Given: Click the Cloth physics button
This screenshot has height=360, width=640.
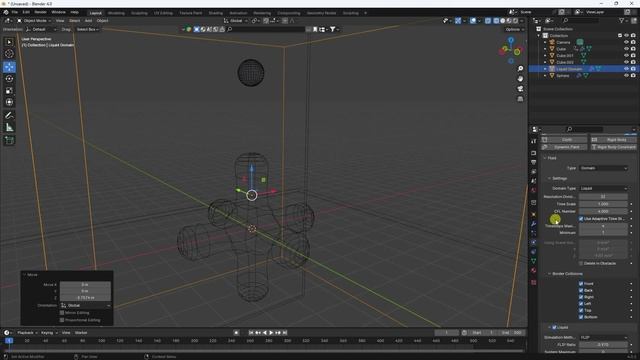Looking at the screenshot, I should pyautogui.click(x=564, y=140).
